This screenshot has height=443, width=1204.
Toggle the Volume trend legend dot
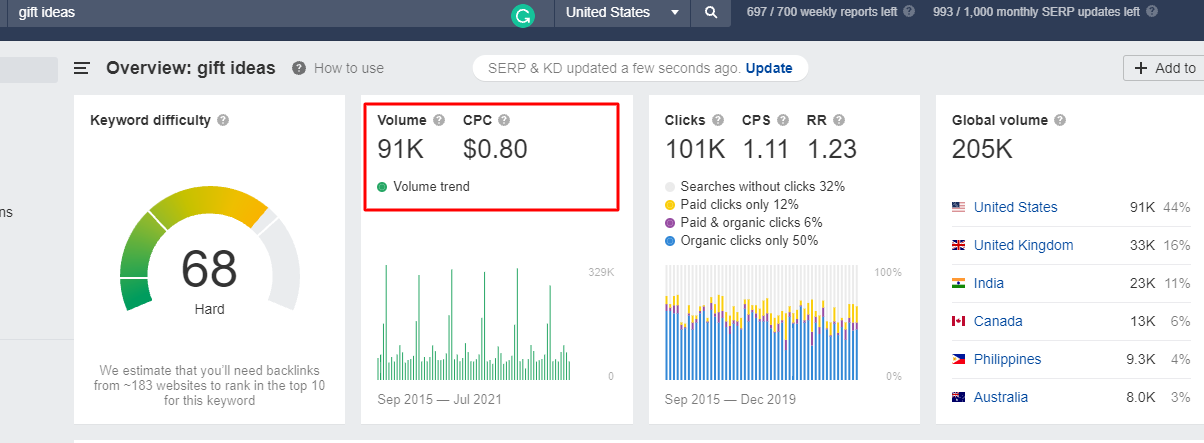[x=382, y=187]
